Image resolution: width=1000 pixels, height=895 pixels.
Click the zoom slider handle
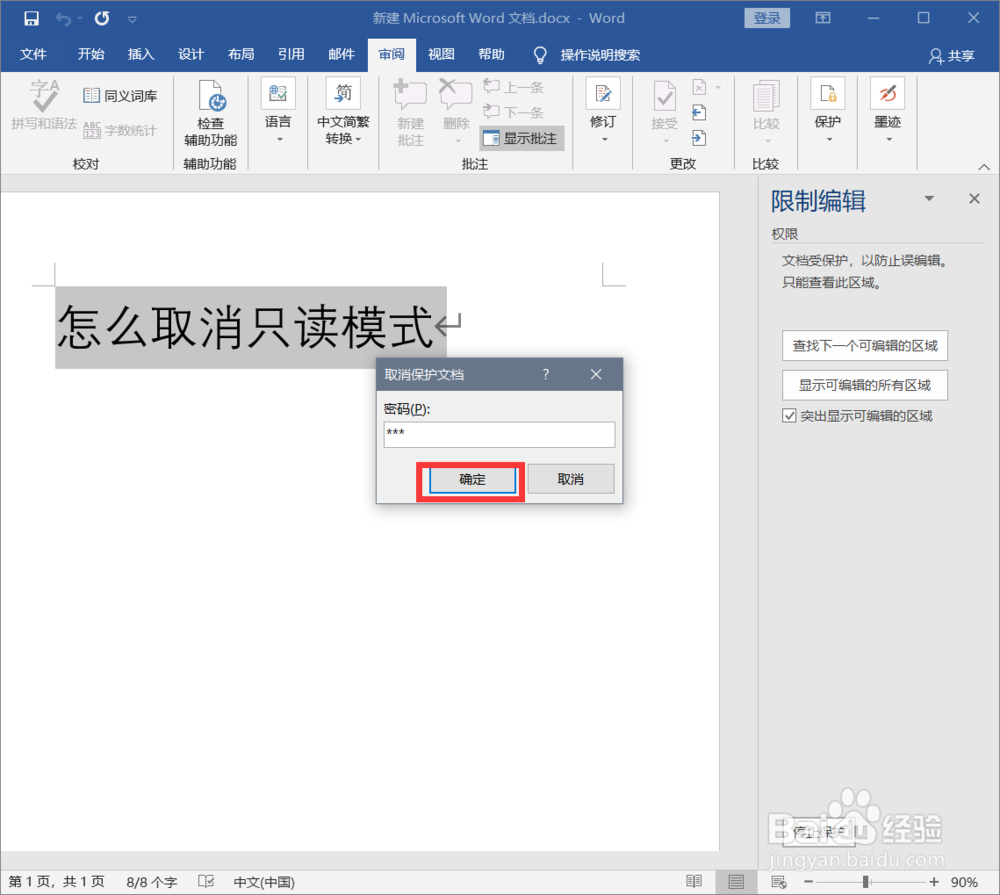865,882
